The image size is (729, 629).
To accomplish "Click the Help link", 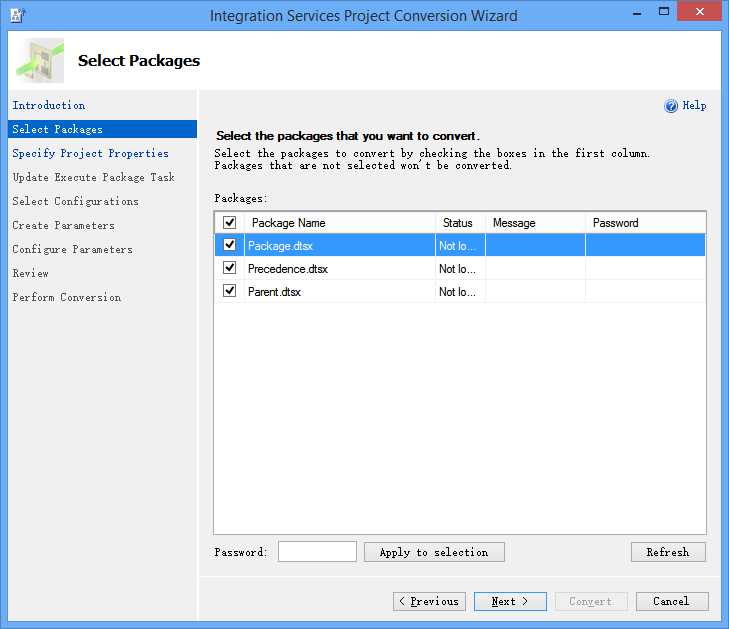I will [x=694, y=106].
